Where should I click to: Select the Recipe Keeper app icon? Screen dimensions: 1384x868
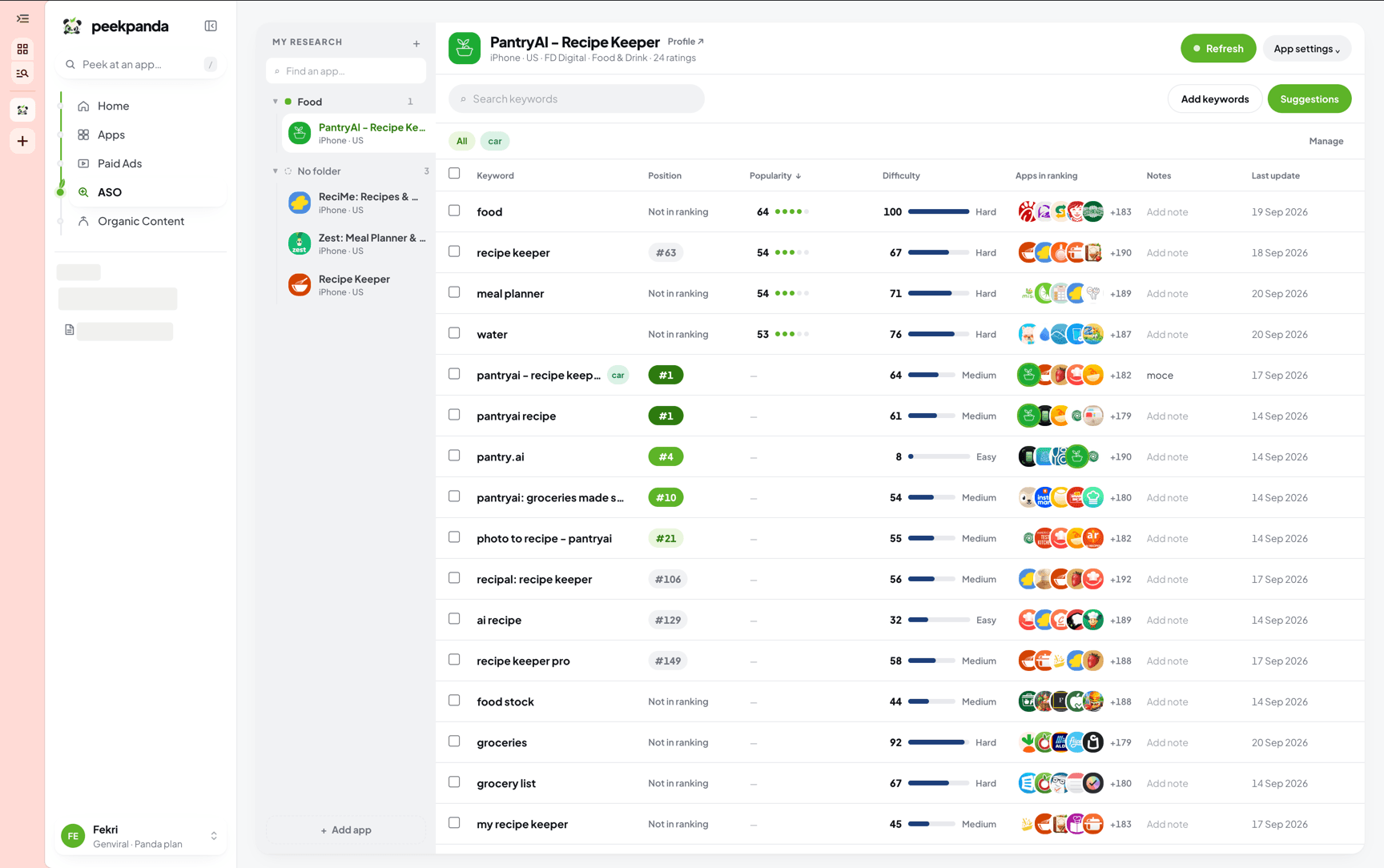(x=300, y=284)
